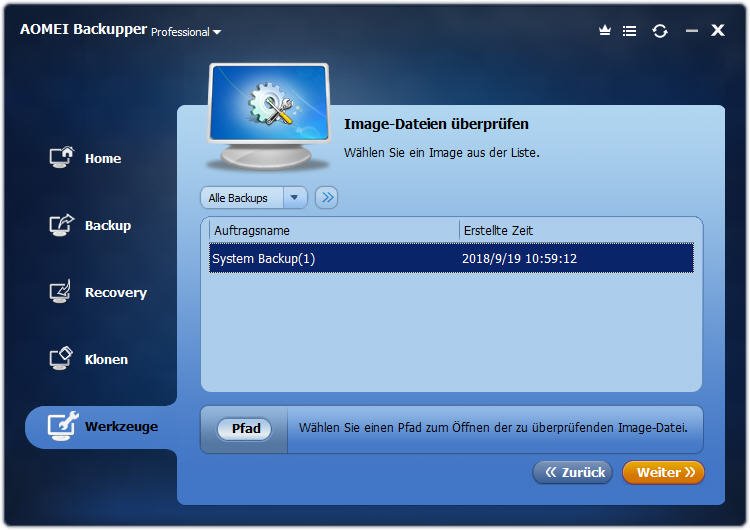750x530 pixels.
Task: Minimize the AOMEI Backupper window
Action: [x=692, y=31]
